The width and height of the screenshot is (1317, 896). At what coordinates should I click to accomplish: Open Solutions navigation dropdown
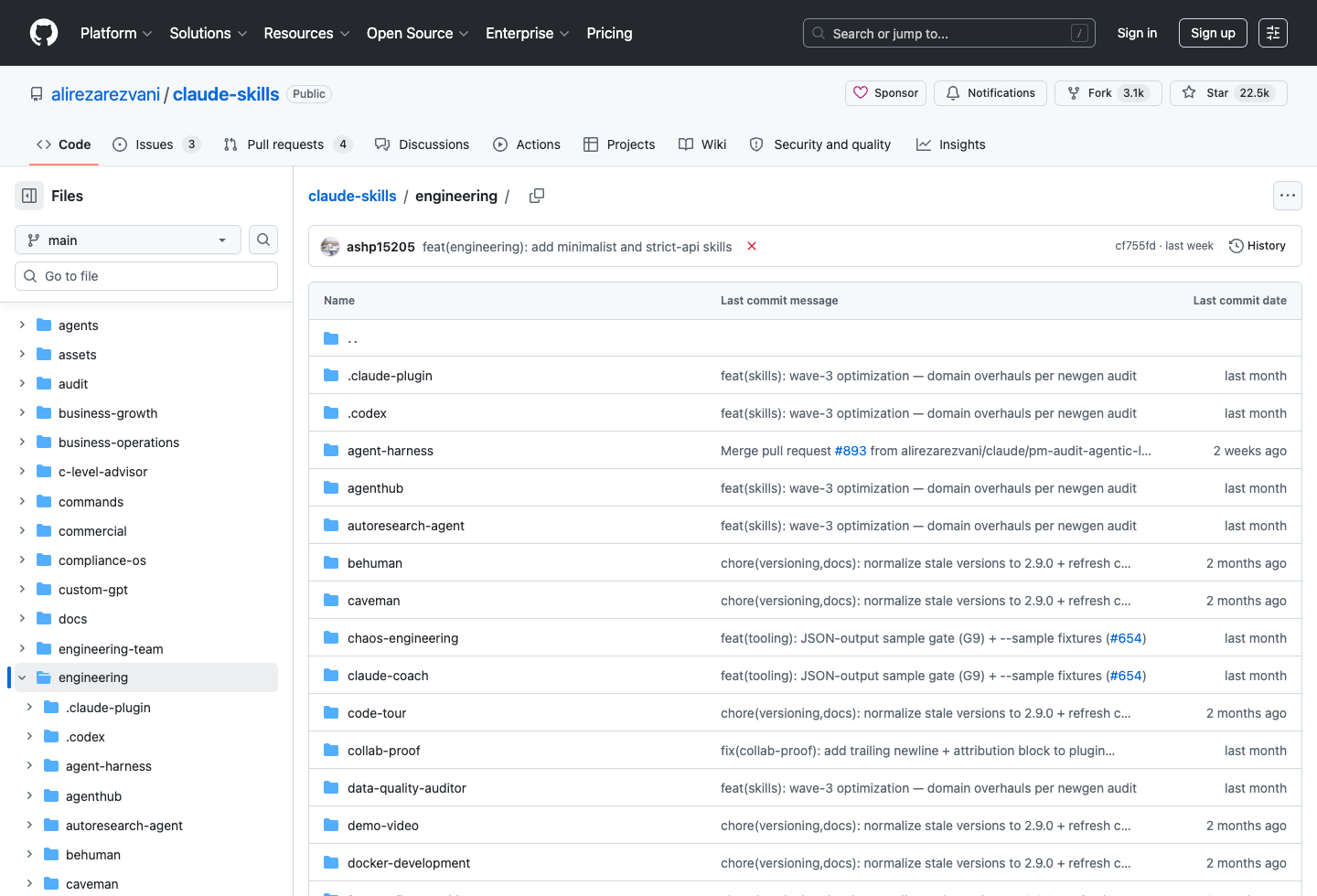point(209,33)
